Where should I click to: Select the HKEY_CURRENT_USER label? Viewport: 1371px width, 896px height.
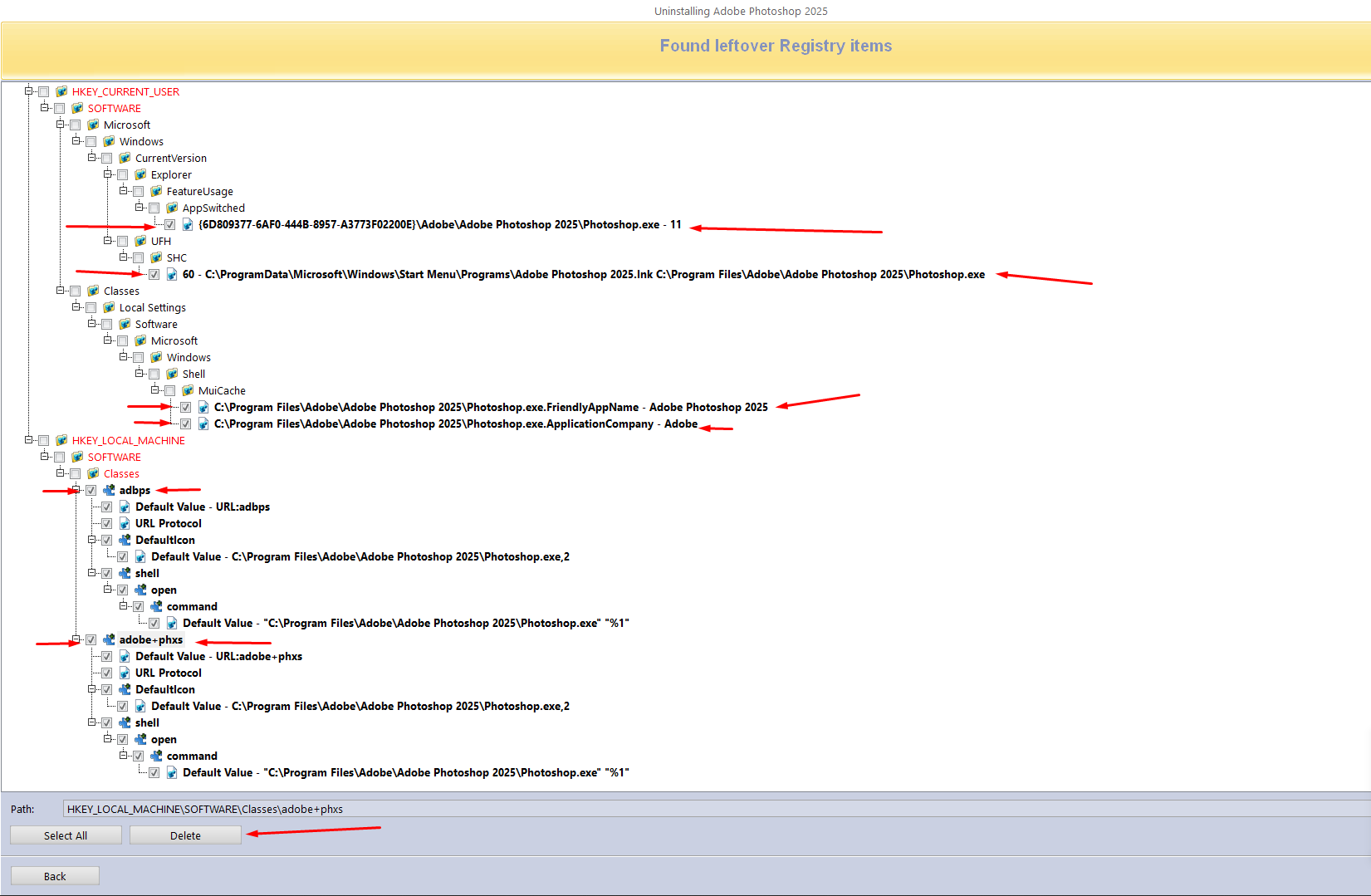click(125, 91)
